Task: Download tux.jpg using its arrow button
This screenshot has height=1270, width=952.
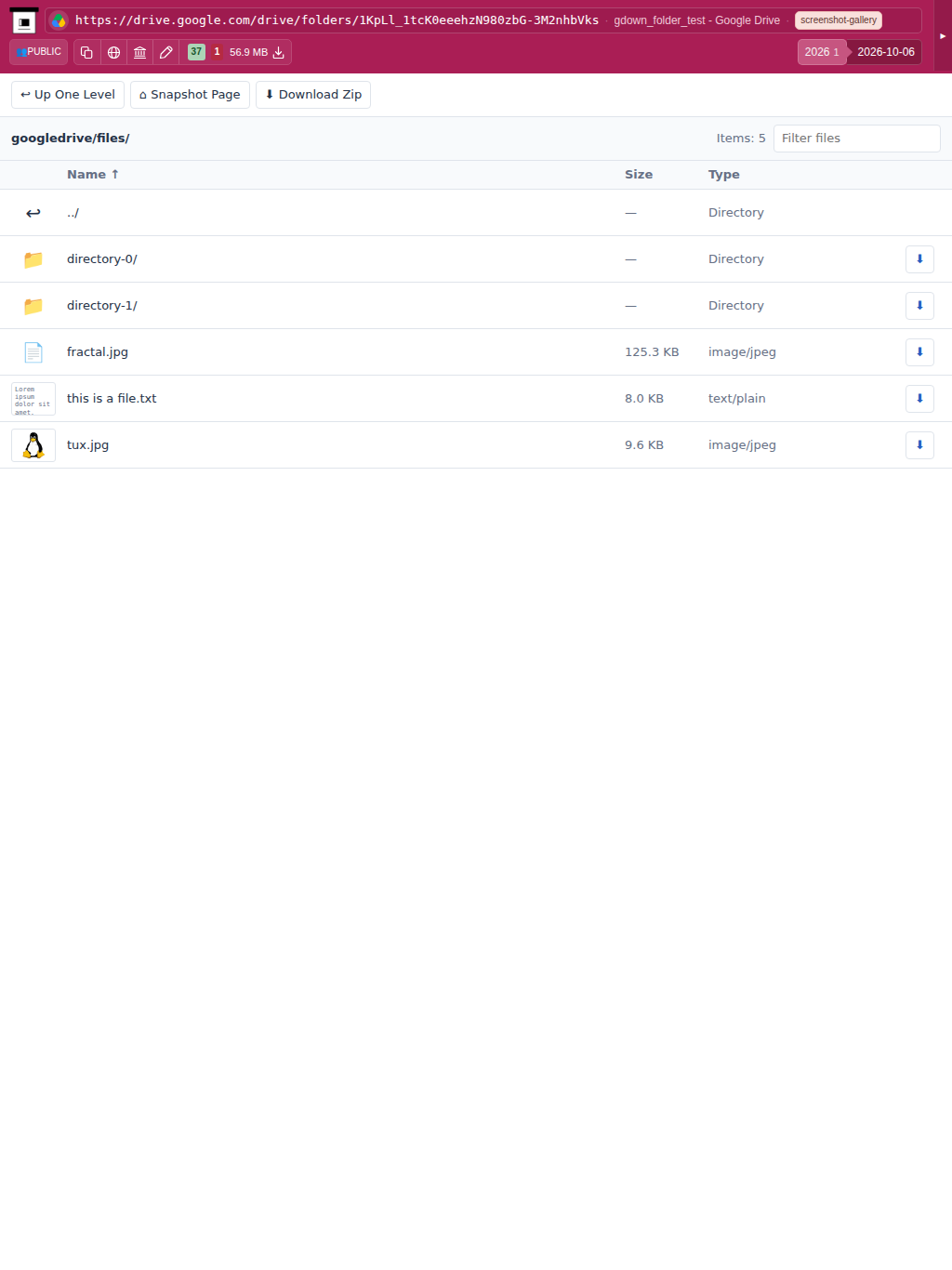Action: coord(919,445)
